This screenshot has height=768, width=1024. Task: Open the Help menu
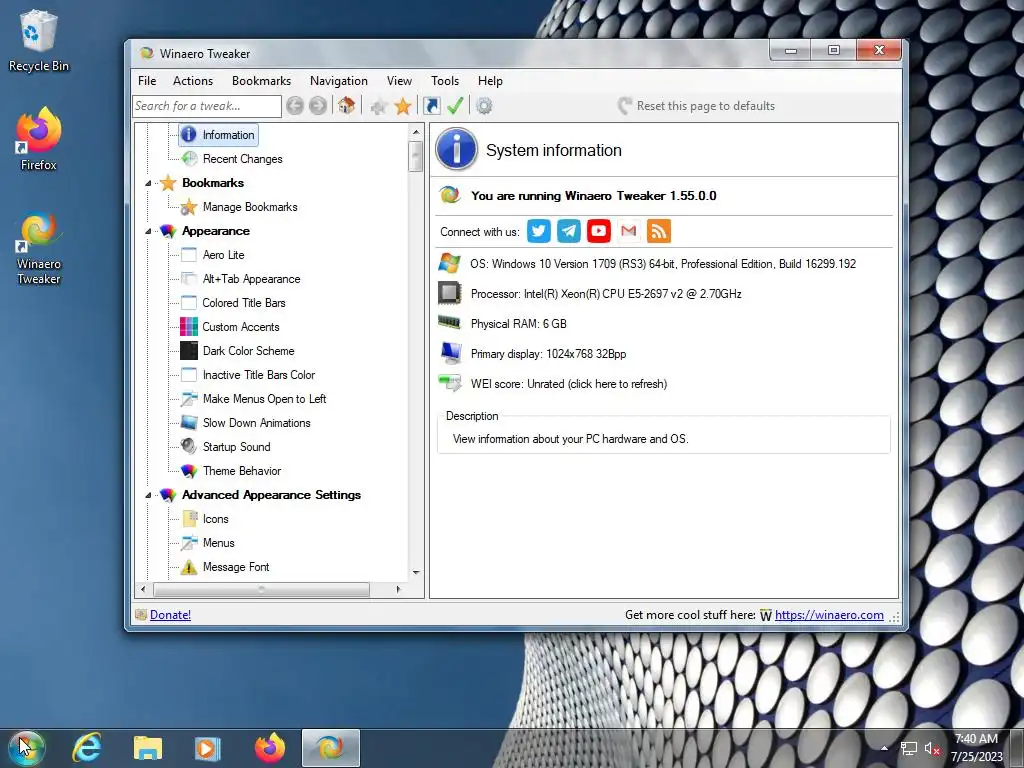tap(490, 81)
